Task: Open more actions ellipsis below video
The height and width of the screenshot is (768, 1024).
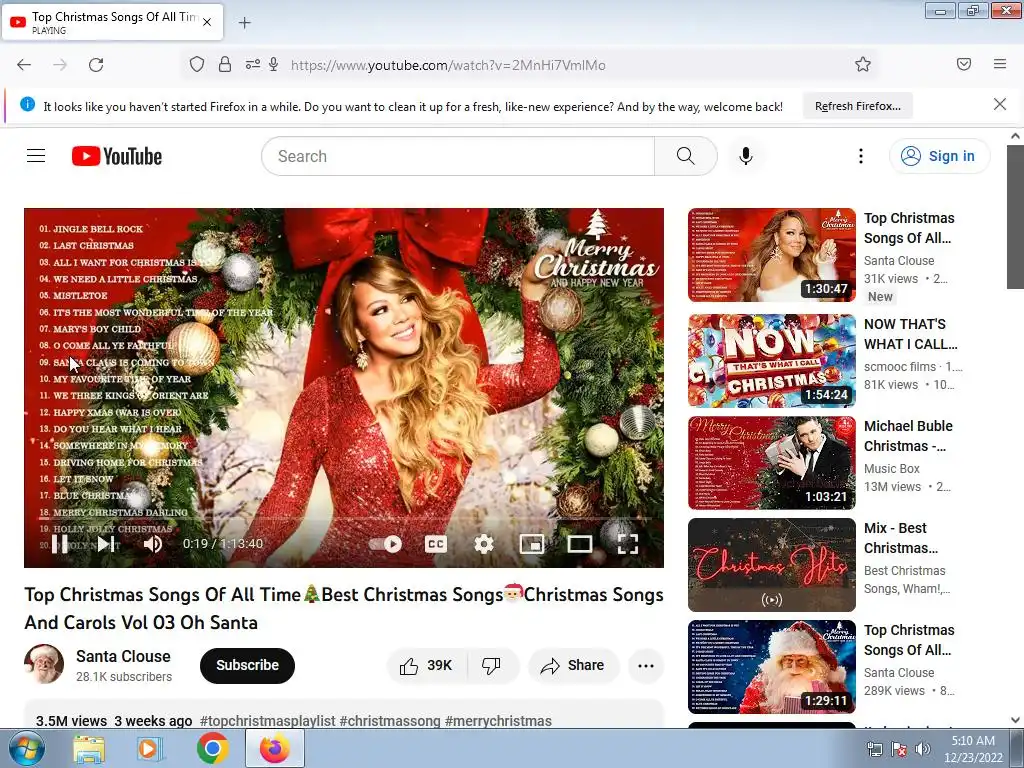Action: pos(646,665)
